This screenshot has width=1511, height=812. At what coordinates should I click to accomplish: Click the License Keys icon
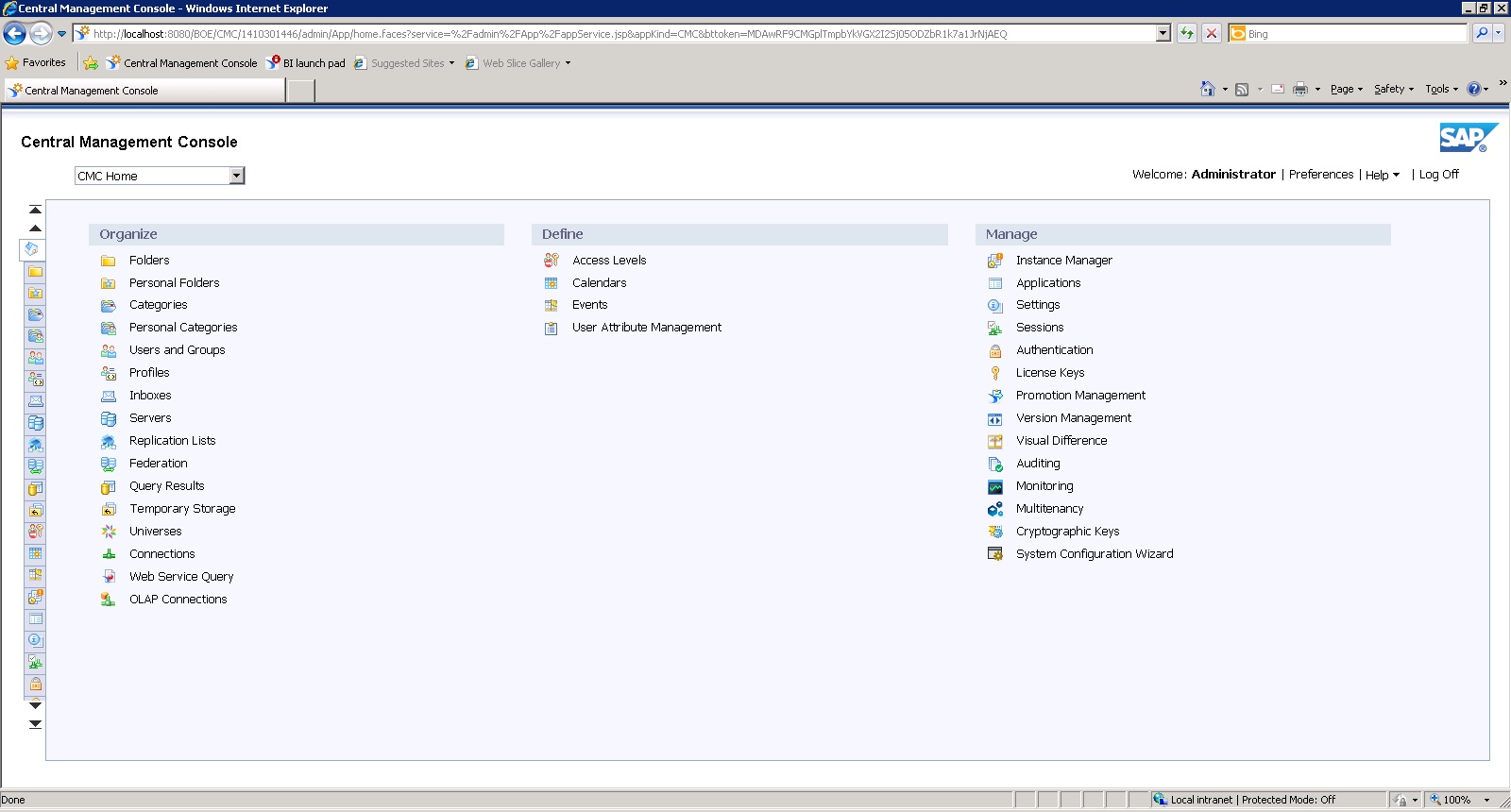tap(994, 373)
